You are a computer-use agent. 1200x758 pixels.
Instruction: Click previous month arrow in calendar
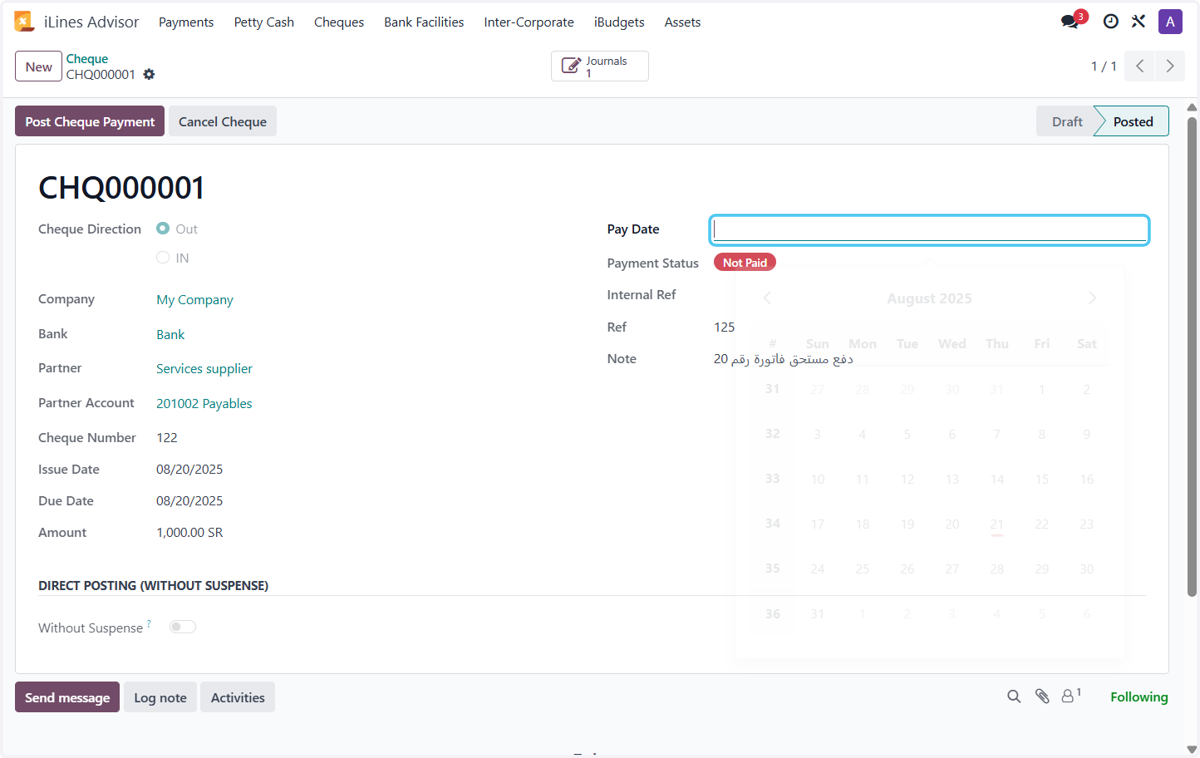(x=767, y=298)
